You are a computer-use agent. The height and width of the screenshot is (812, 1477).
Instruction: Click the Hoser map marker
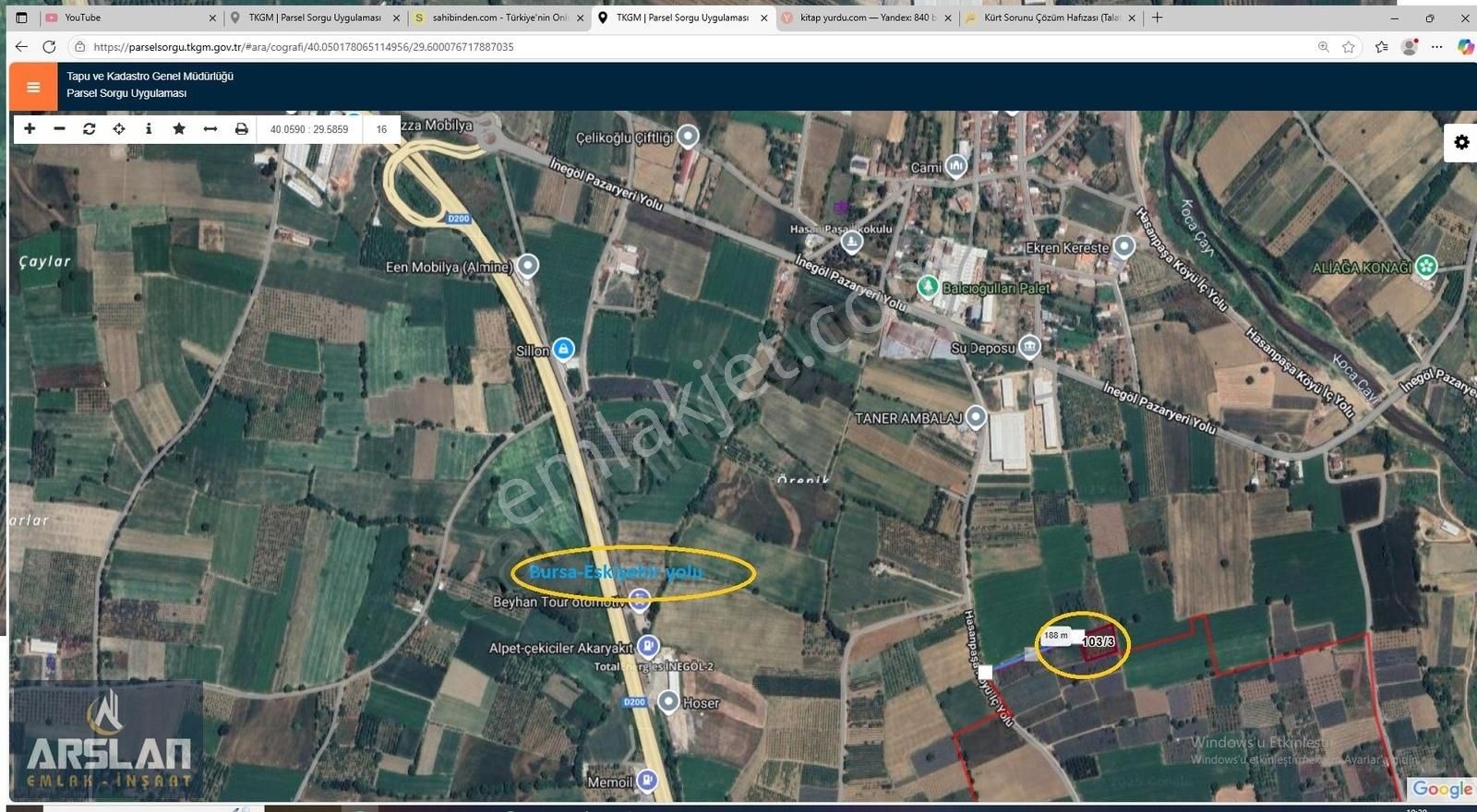(668, 702)
